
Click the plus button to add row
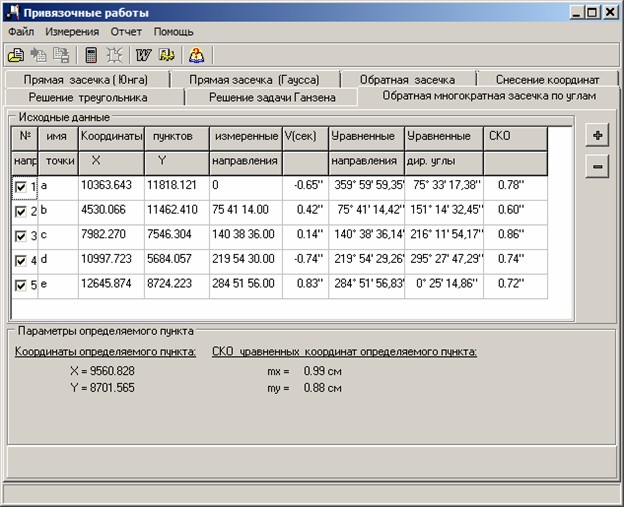596,136
